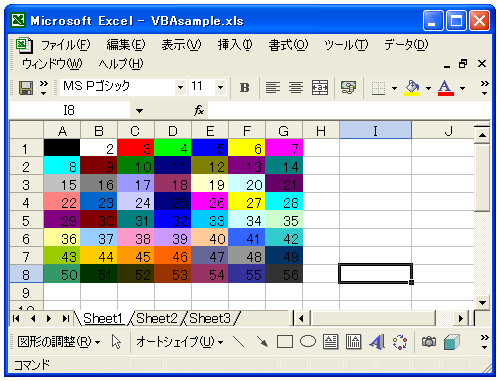
Task: Click the camera icon on drawing toolbar
Action: 429,342
